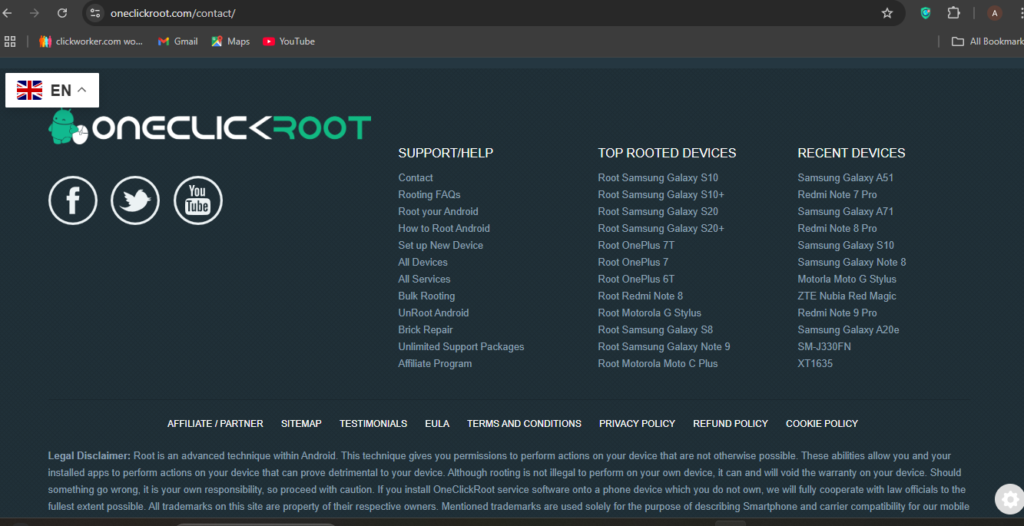Open Samsung Galaxy A20e recent device

coord(848,330)
